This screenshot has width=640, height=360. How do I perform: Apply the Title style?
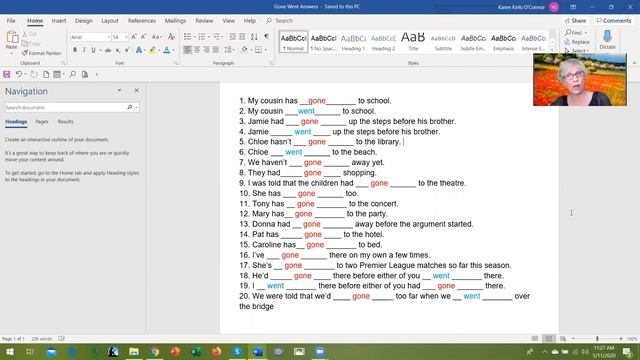point(413,42)
